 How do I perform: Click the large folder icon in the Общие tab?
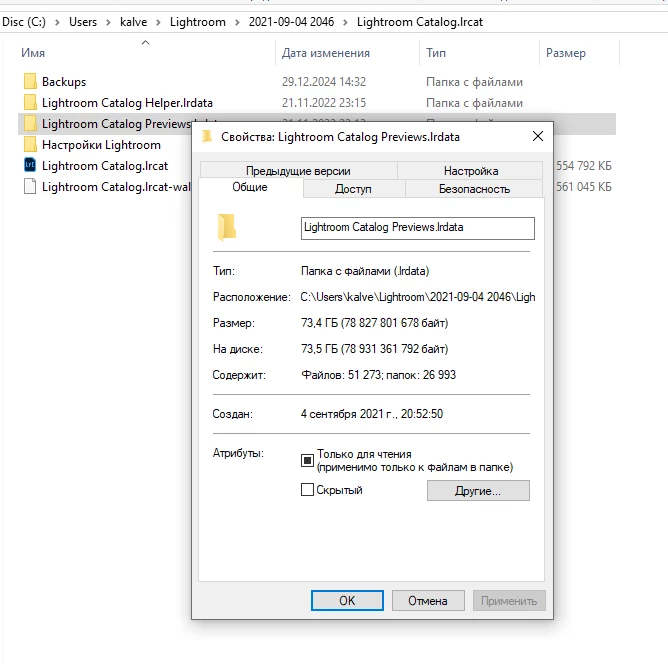point(227,227)
